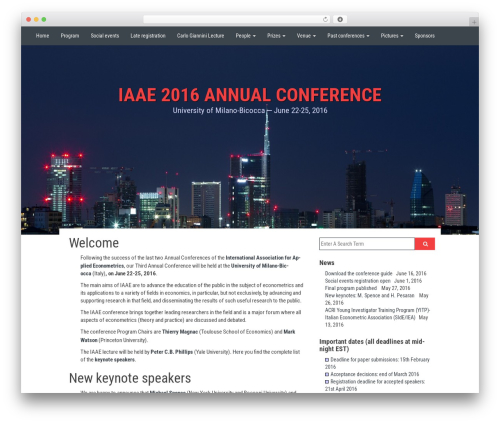Follow the keynote speakers link

pyautogui.click(x=115, y=360)
